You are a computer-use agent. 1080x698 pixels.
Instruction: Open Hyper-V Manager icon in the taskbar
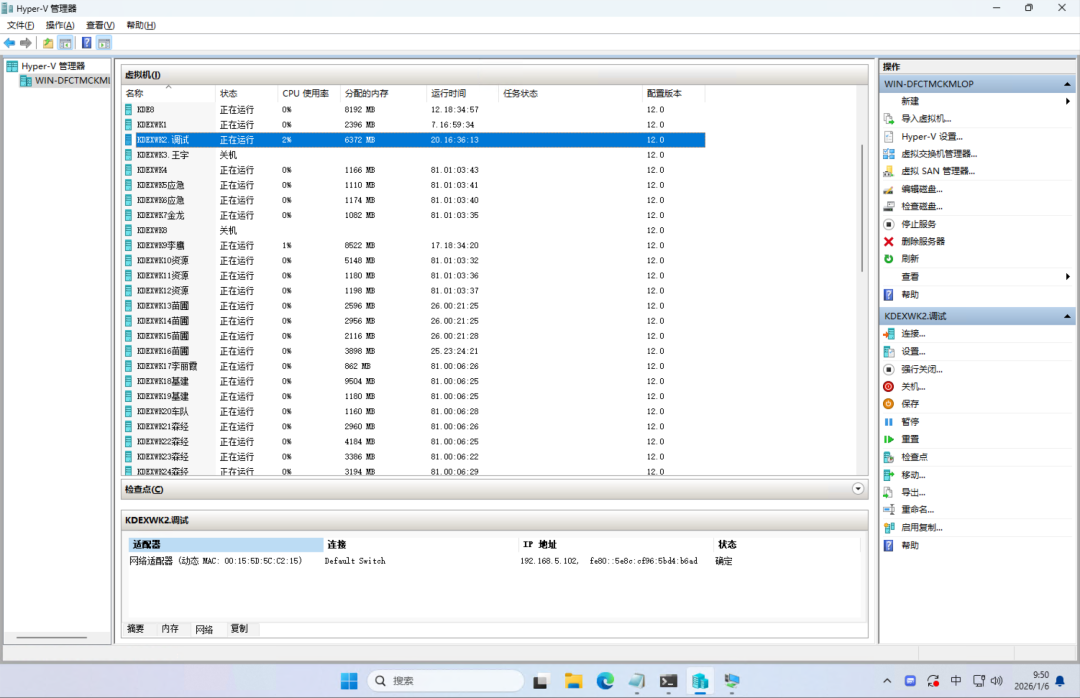tap(700, 681)
